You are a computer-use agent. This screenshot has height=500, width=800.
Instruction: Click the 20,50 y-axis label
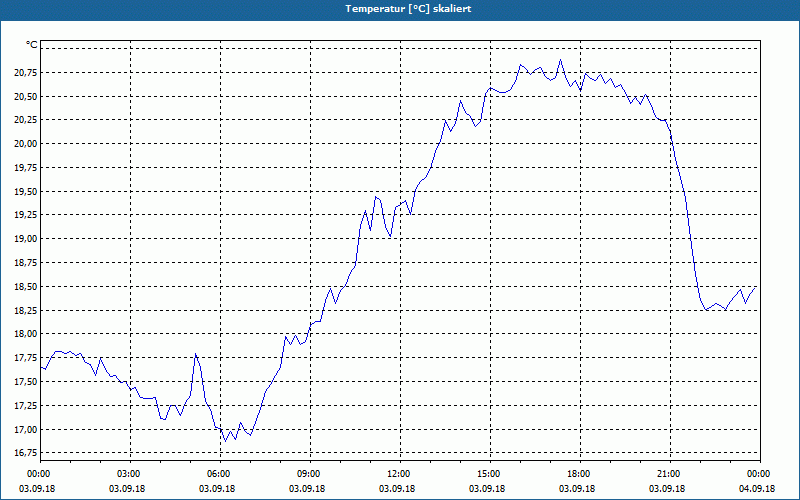(x=25, y=96)
